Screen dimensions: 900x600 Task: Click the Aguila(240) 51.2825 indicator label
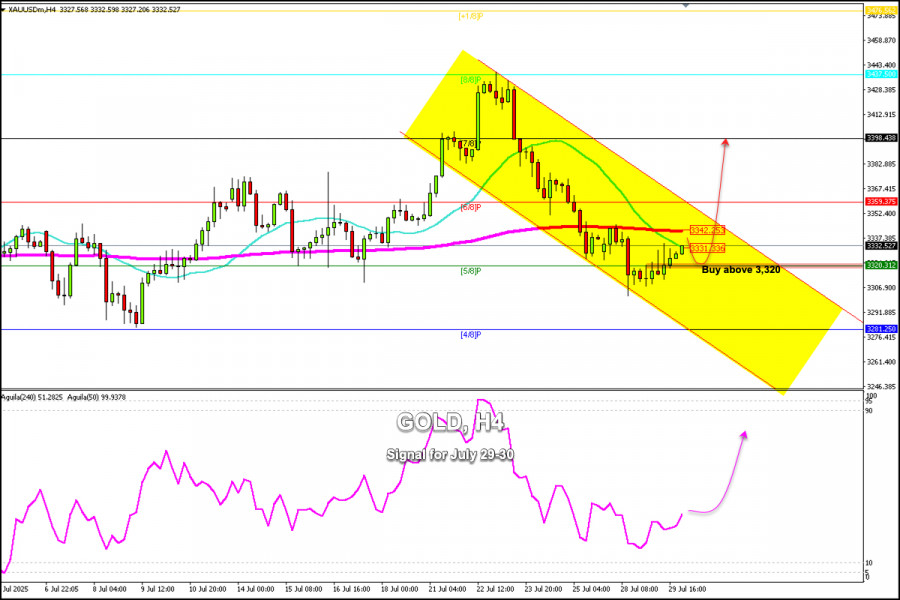tap(32, 397)
